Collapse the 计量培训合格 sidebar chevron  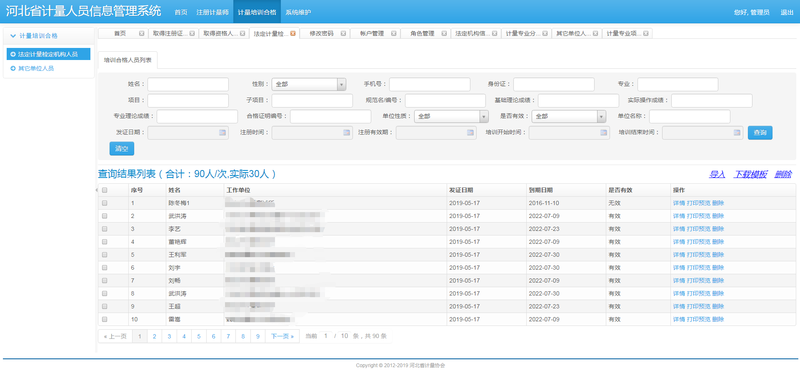tap(13, 36)
